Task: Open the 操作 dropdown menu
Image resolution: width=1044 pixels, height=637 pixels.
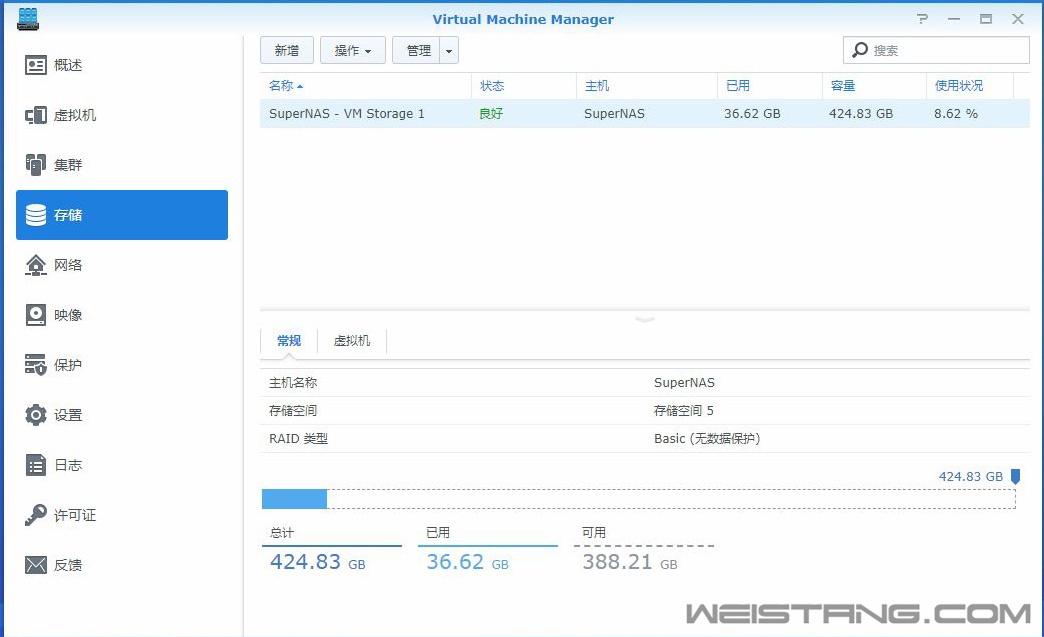Action: [x=352, y=49]
